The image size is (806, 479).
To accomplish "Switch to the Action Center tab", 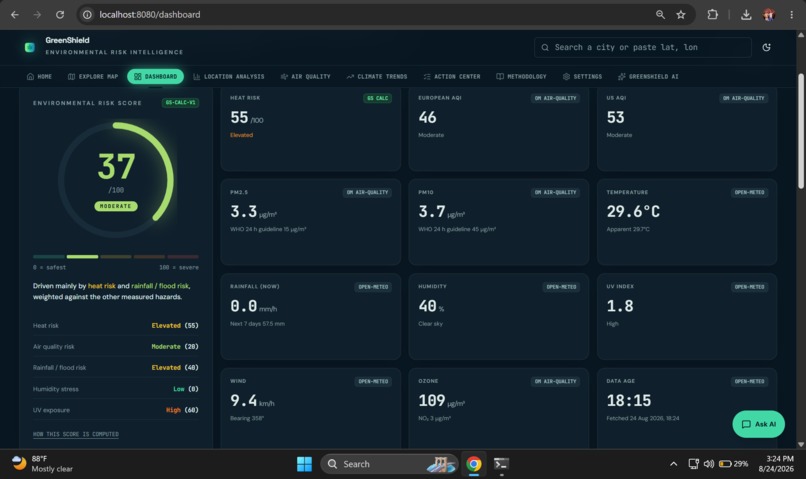I will coord(452,77).
